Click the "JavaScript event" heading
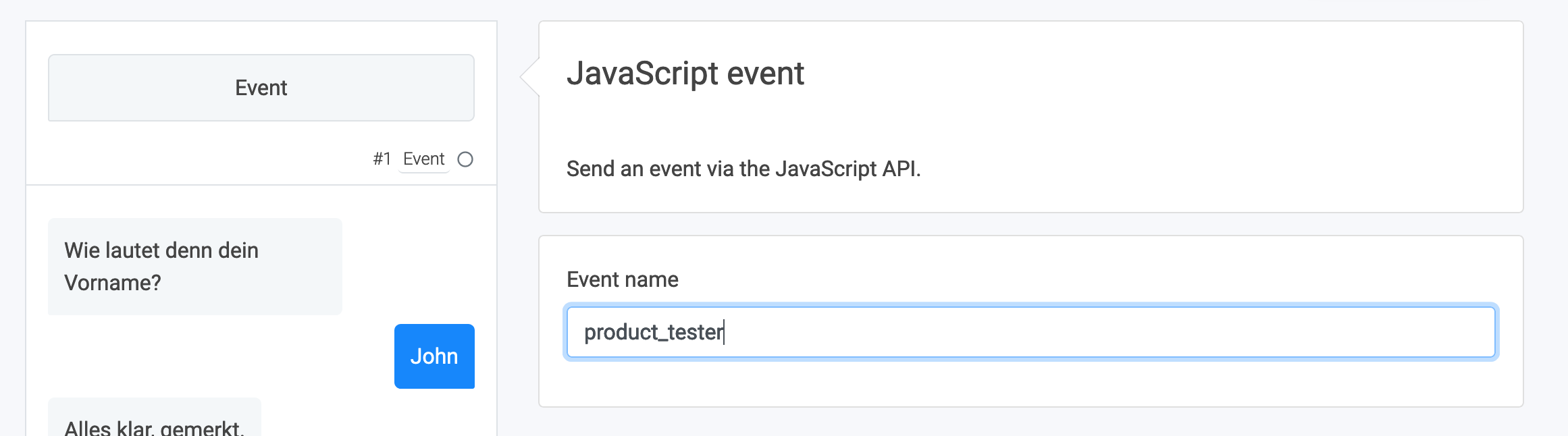 685,74
